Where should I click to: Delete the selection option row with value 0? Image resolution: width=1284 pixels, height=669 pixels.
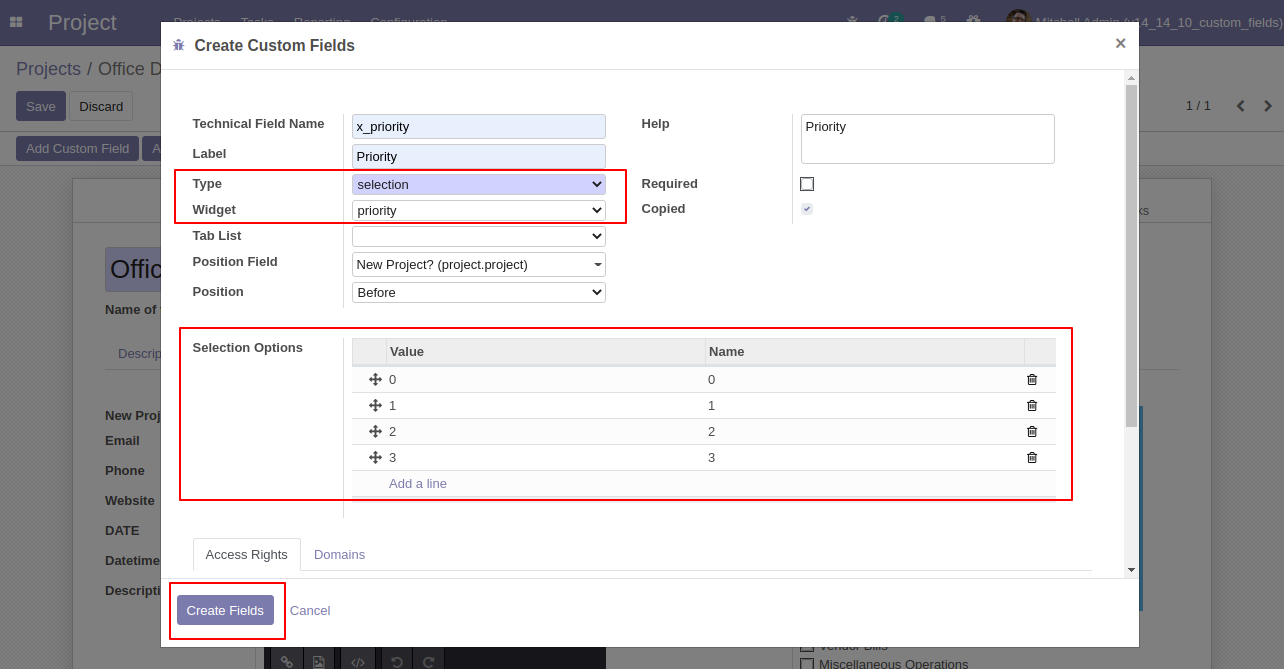pyautogui.click(x=1032, y=379)
